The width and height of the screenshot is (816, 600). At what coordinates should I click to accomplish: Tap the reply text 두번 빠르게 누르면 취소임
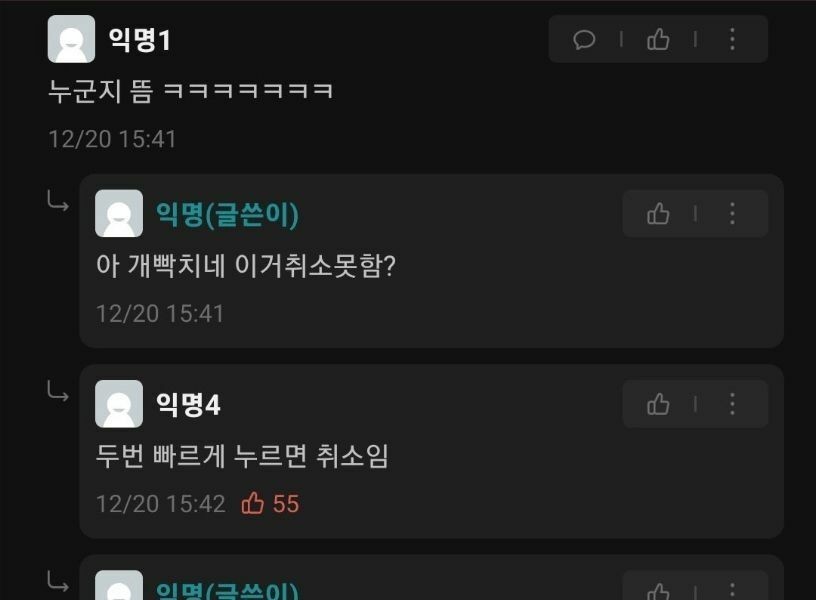pyautogui.click(x=242, y=456)
